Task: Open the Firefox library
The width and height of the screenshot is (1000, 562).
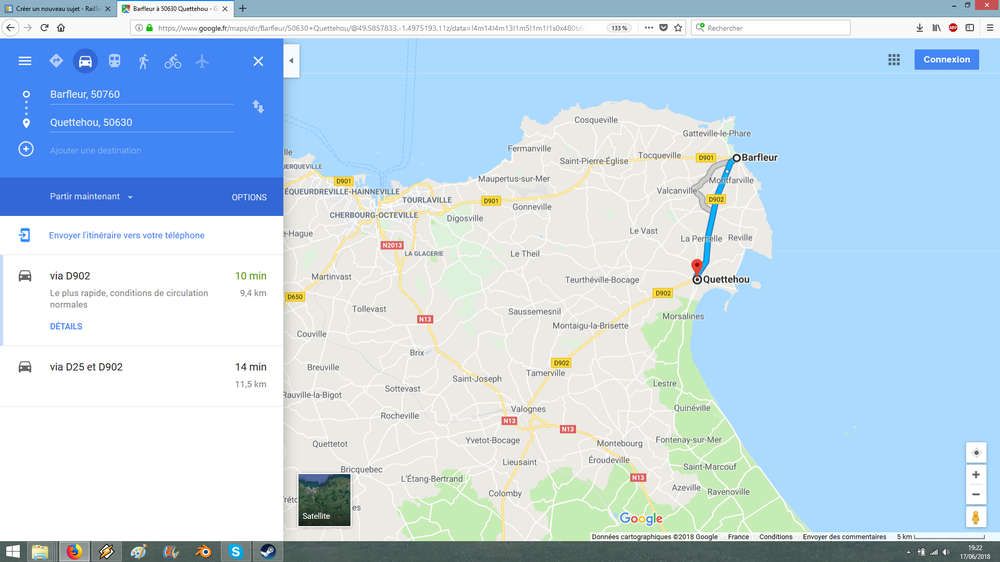Action: point(936,28)
